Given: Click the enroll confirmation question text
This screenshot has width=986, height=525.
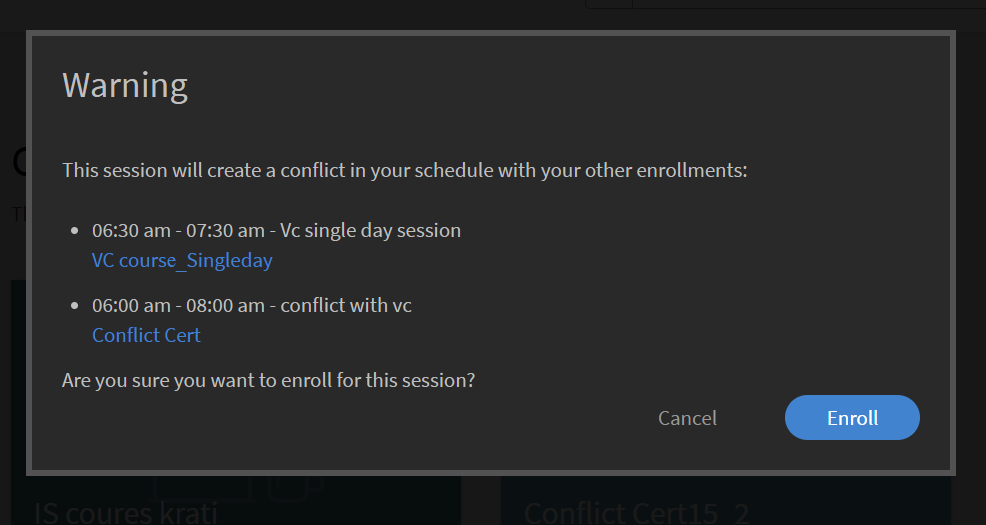Looking at the screenshot, I should tap(268, 380).
